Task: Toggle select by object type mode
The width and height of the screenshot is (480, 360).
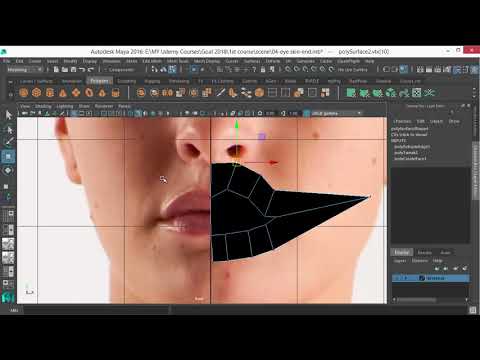Action: tap(163, 69)
